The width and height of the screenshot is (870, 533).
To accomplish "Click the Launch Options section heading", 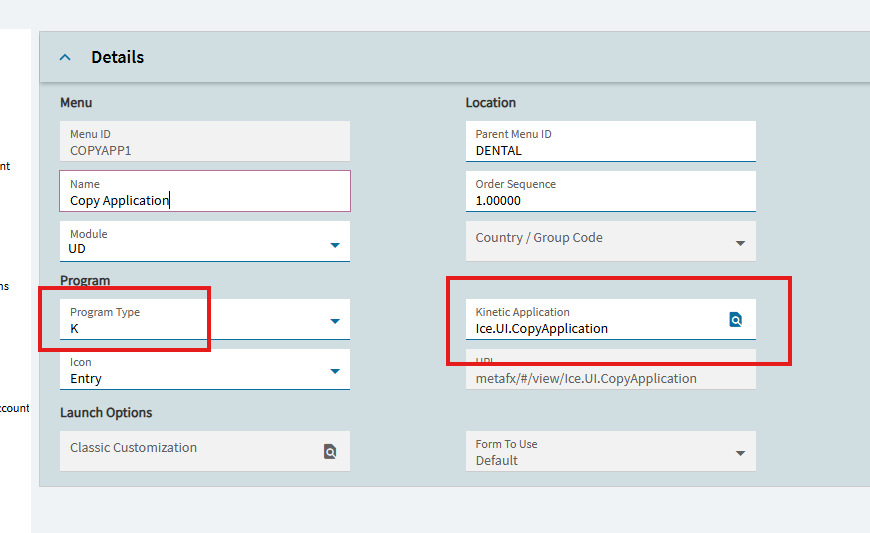I will tap(106, 413).
